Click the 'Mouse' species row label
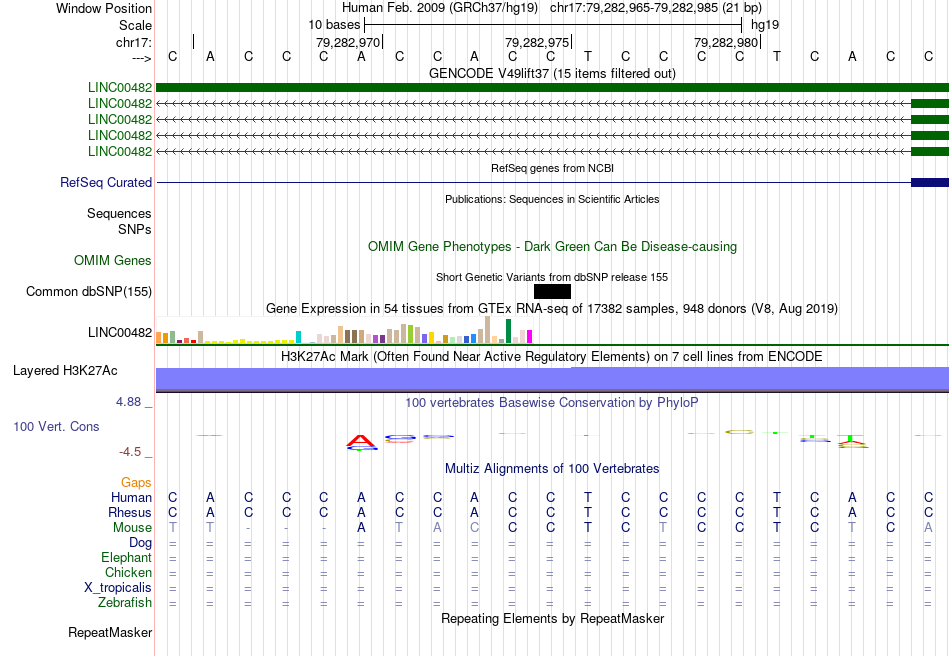This screenshot has height=656, width=950. click(132, 528)
